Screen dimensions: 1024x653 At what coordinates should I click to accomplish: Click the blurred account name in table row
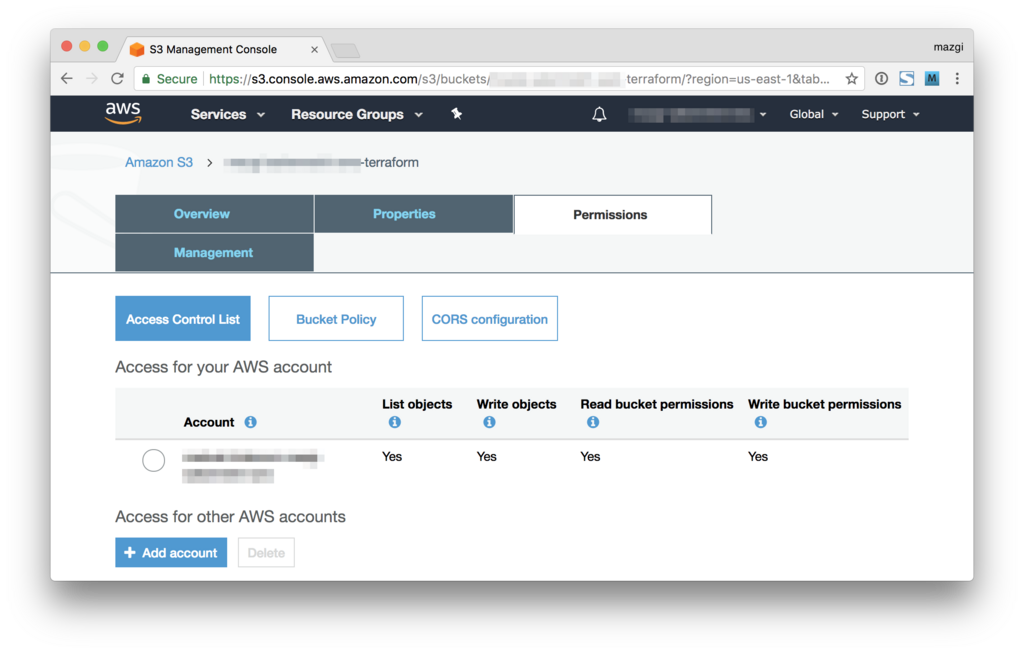[253, 466]
